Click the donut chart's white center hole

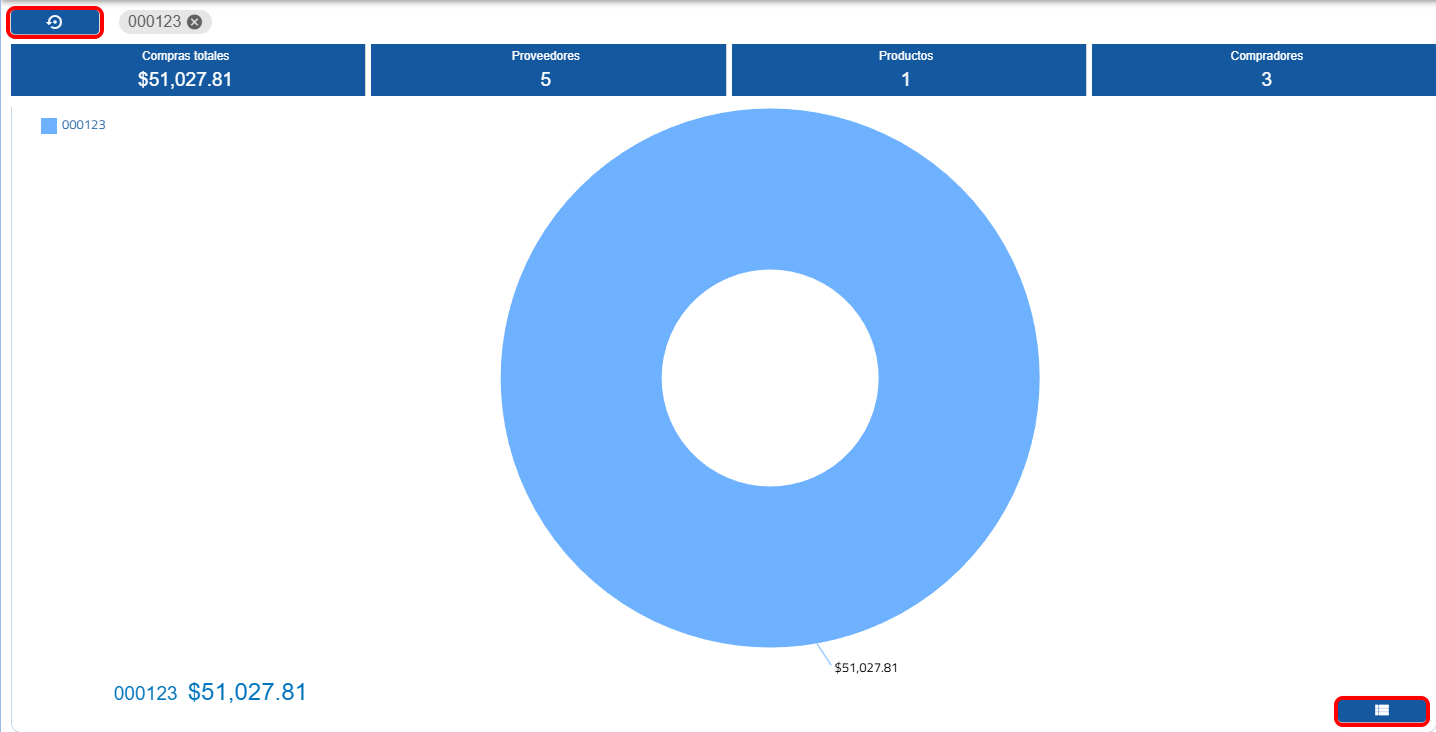pyautogui.click(x=770, y=378)
